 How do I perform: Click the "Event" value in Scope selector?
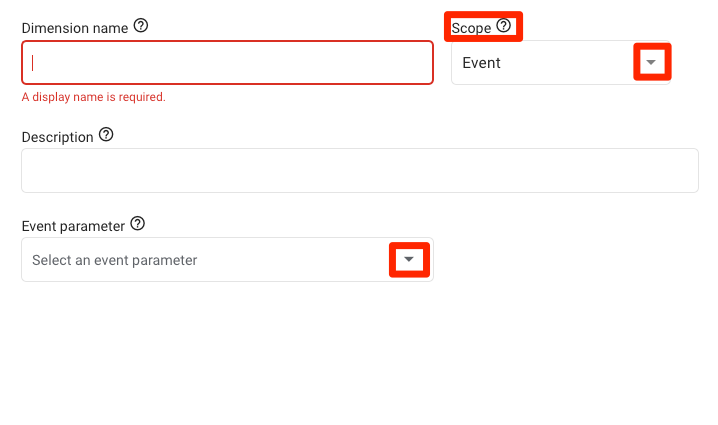(482, 63)
